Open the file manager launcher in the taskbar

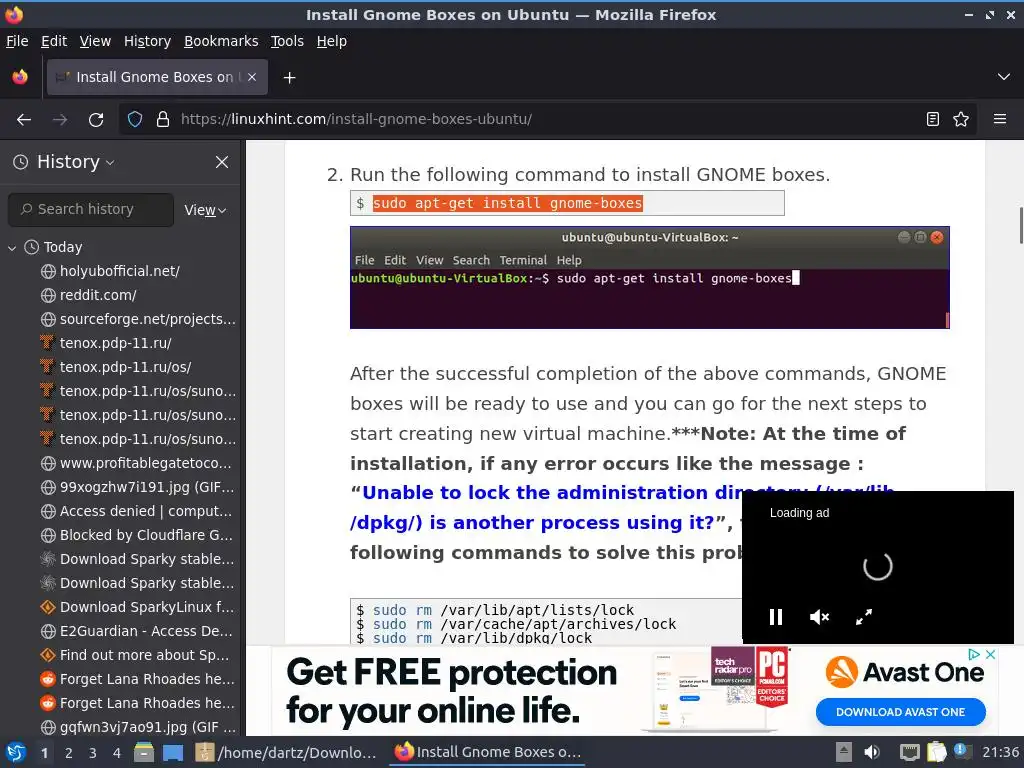coord(144,752)
